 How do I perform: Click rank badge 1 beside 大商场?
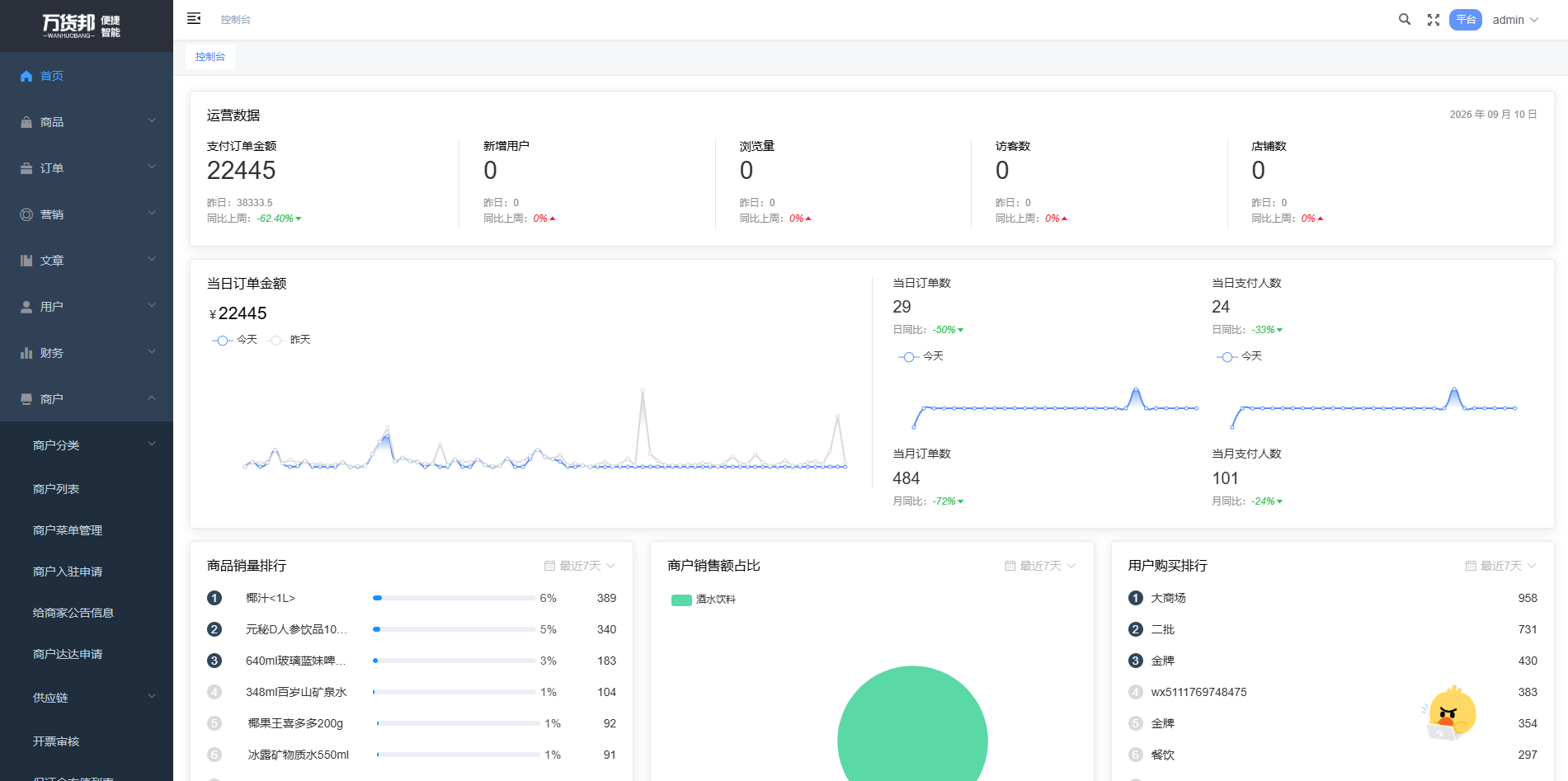(1136, 598)
